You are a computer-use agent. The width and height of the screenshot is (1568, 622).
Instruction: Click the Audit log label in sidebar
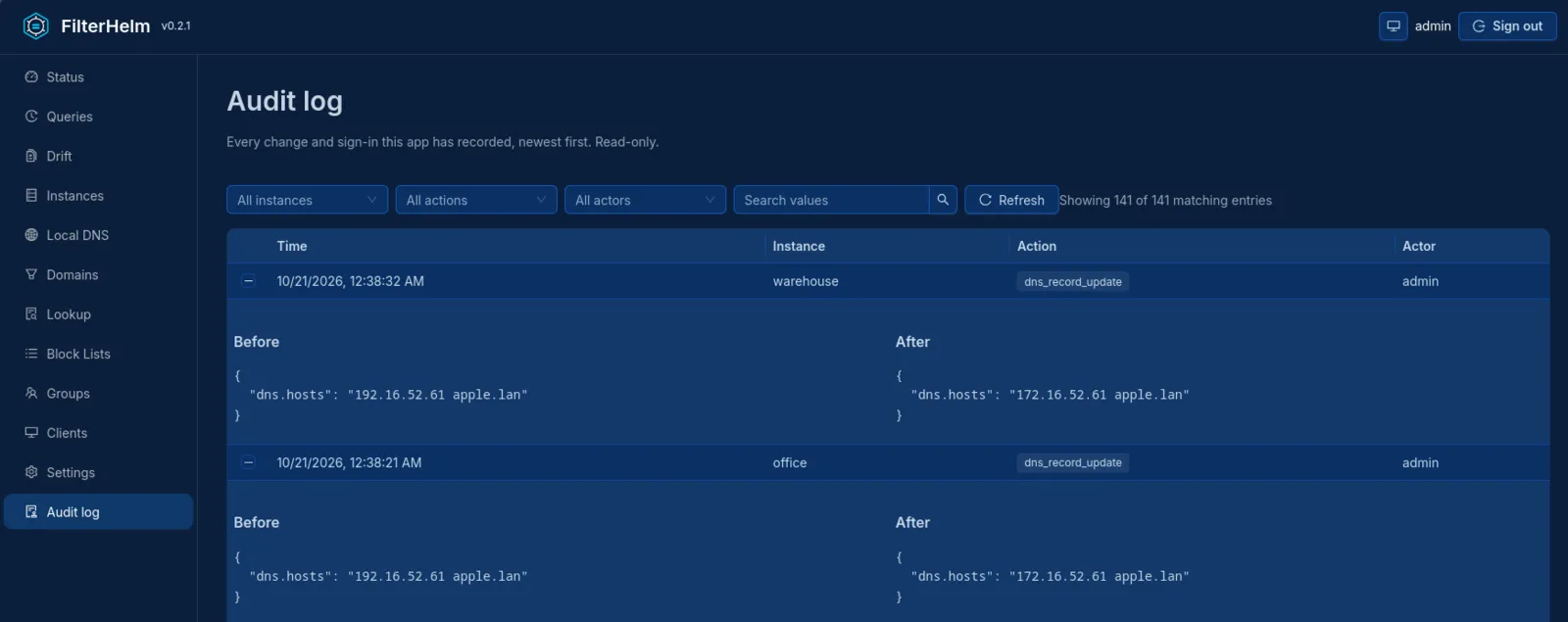[73, 512]
